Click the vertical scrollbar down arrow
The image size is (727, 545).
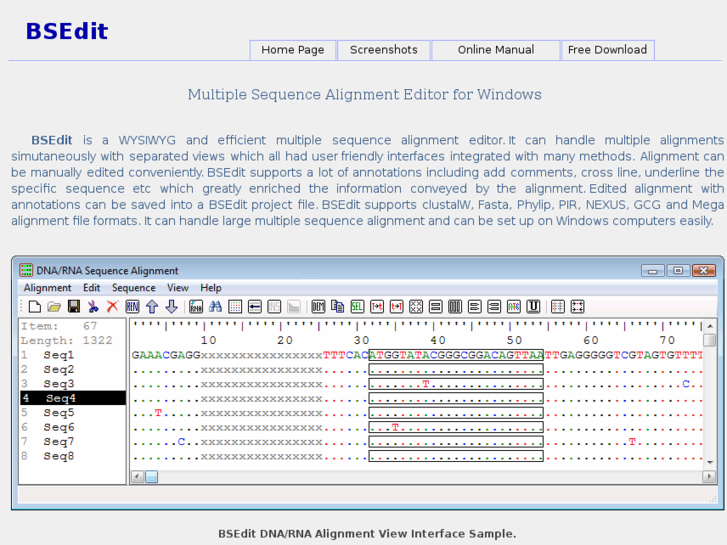click(710, 462)
